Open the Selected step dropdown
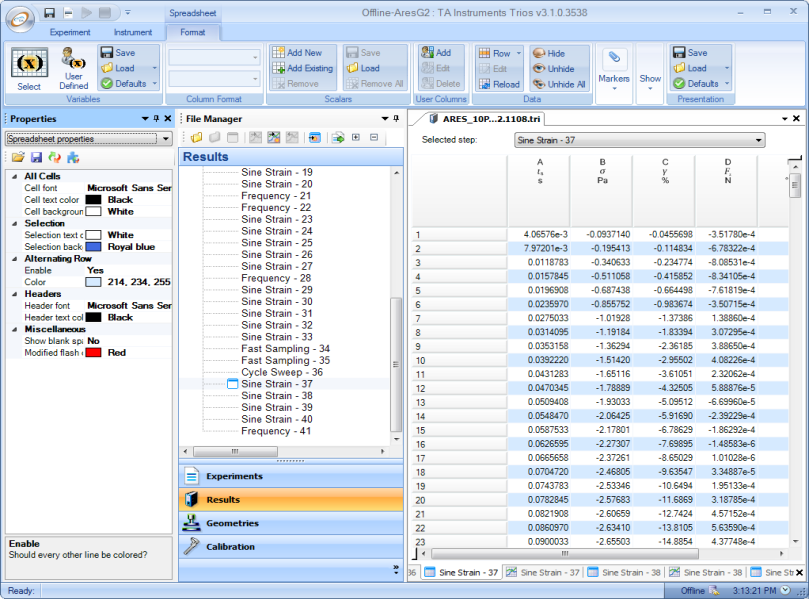 pos(758,140)
